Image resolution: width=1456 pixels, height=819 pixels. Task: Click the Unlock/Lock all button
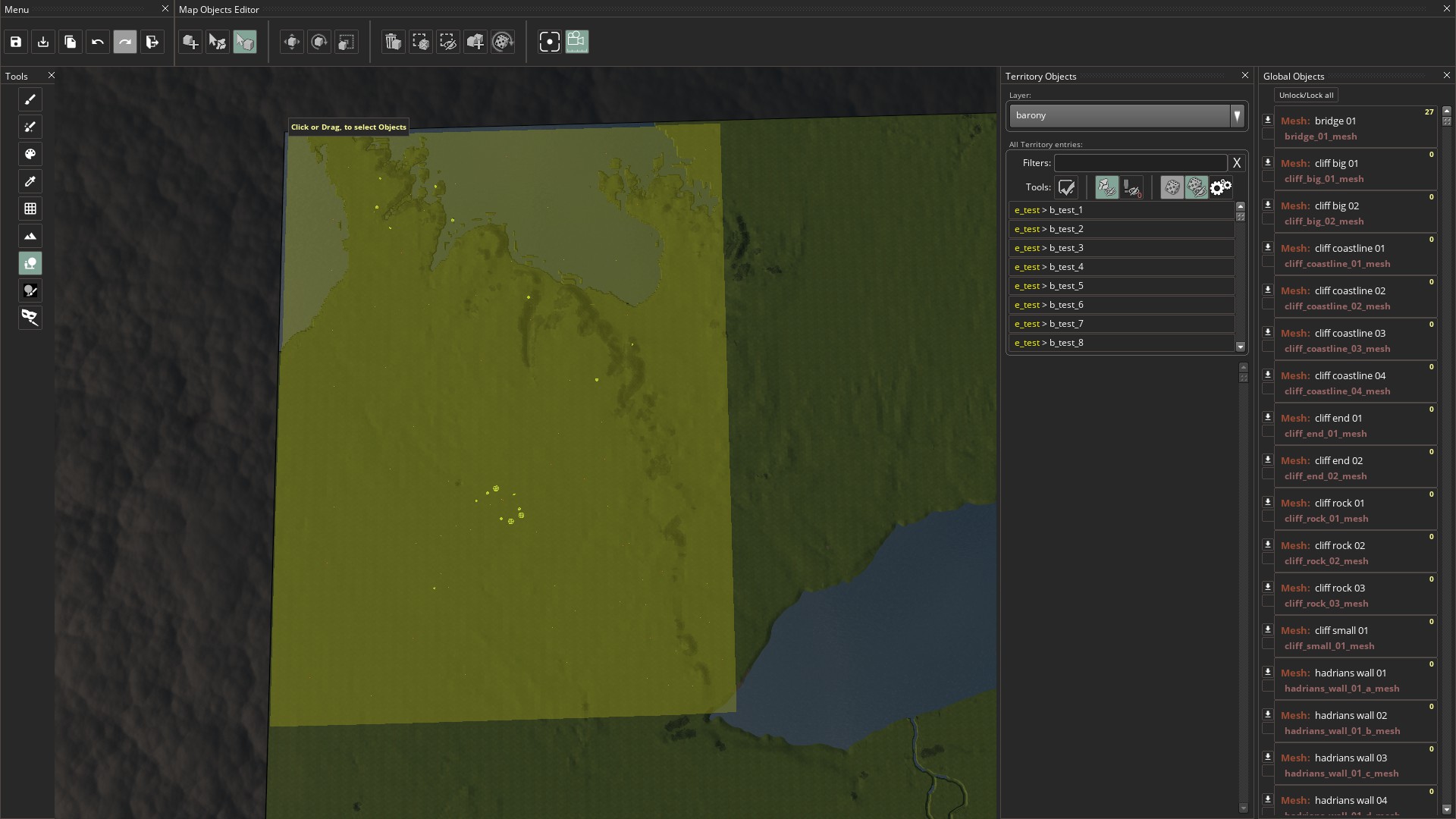point(1305,95)
